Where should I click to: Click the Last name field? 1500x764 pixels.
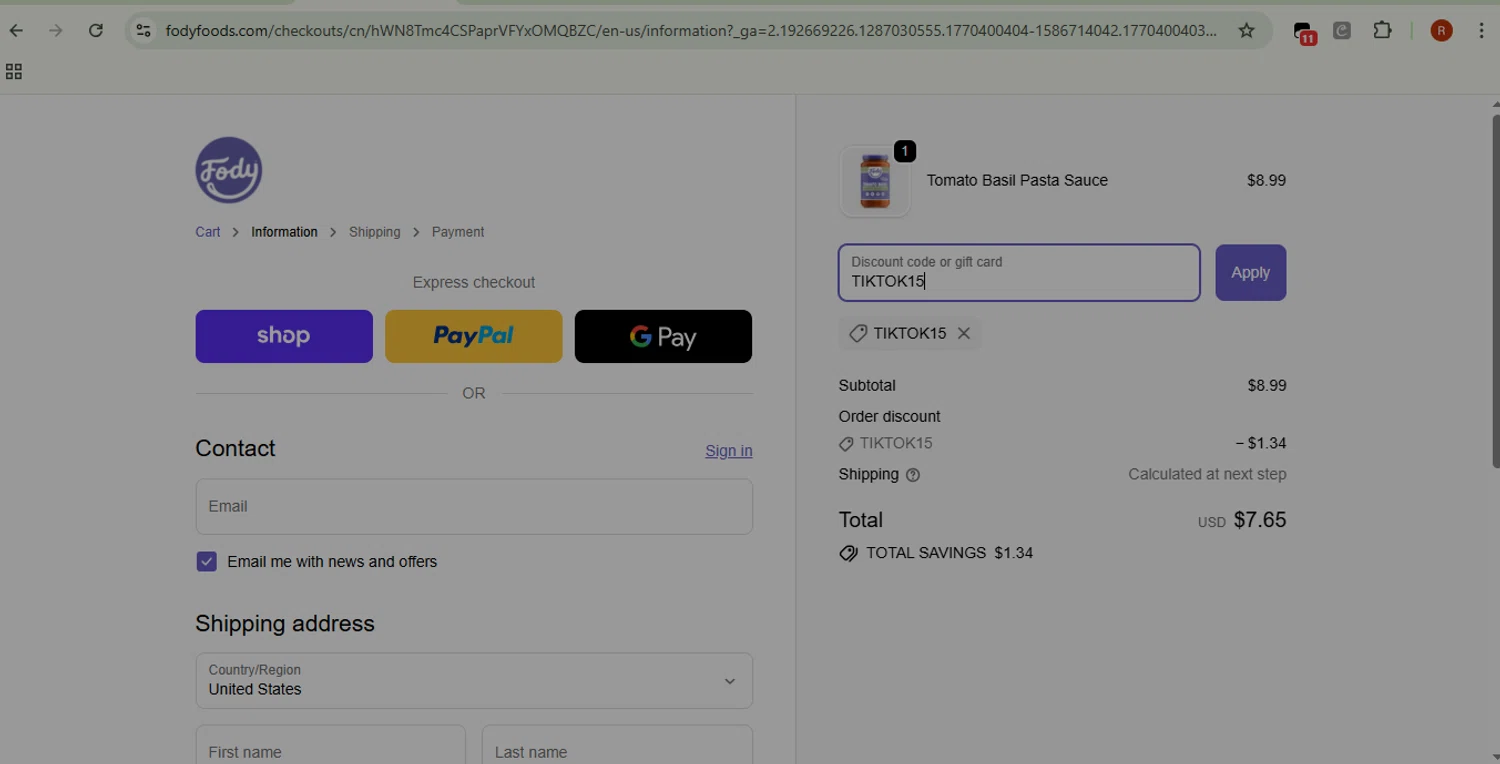[x=617, y=746]
